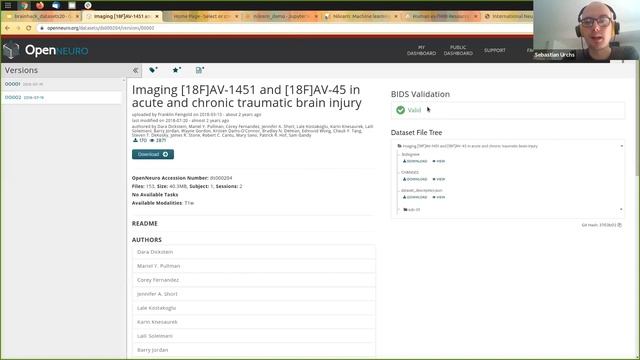Switch to the International Neuro browser tab

509,16
